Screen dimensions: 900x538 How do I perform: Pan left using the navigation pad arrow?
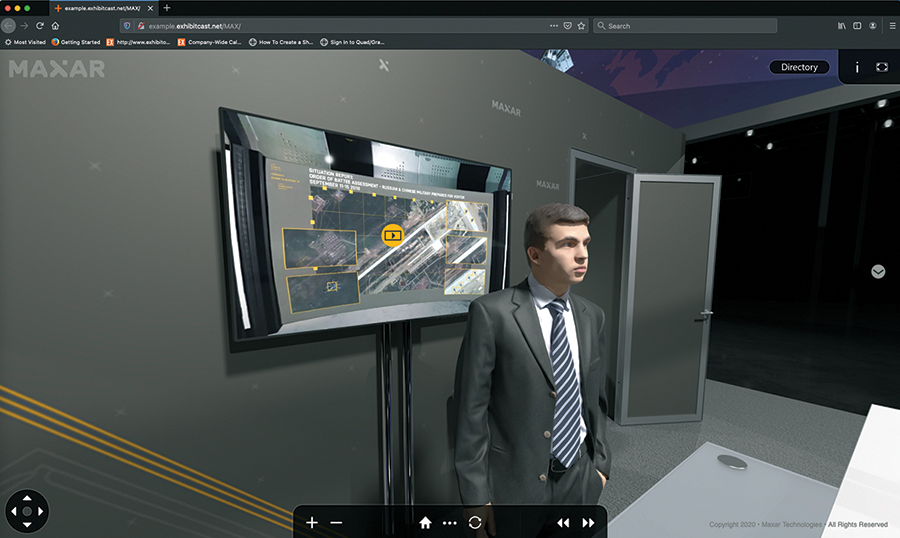tap(14, 511)
